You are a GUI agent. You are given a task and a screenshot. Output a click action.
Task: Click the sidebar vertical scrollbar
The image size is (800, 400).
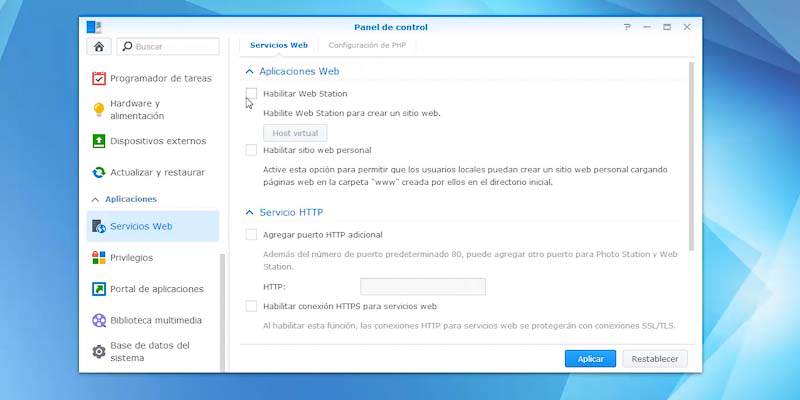[222, 312]
